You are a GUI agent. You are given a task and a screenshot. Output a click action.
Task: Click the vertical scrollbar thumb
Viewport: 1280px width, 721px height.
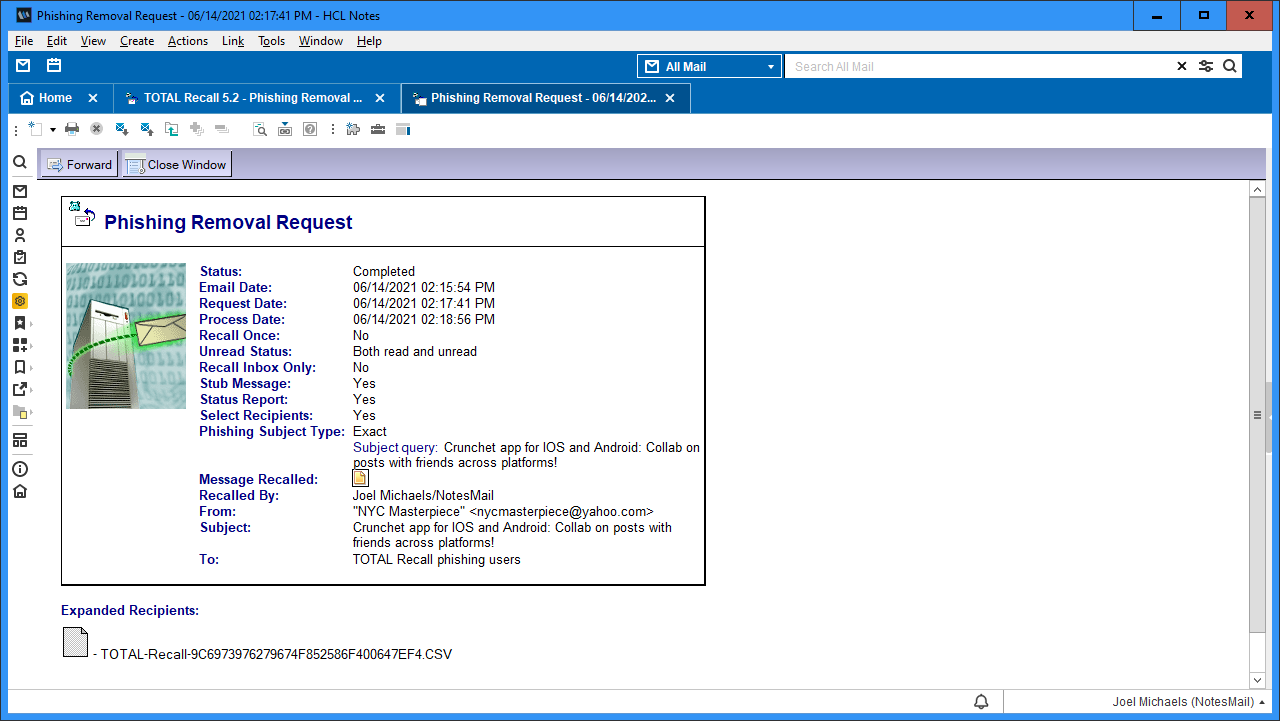[x=1257, y=414]
